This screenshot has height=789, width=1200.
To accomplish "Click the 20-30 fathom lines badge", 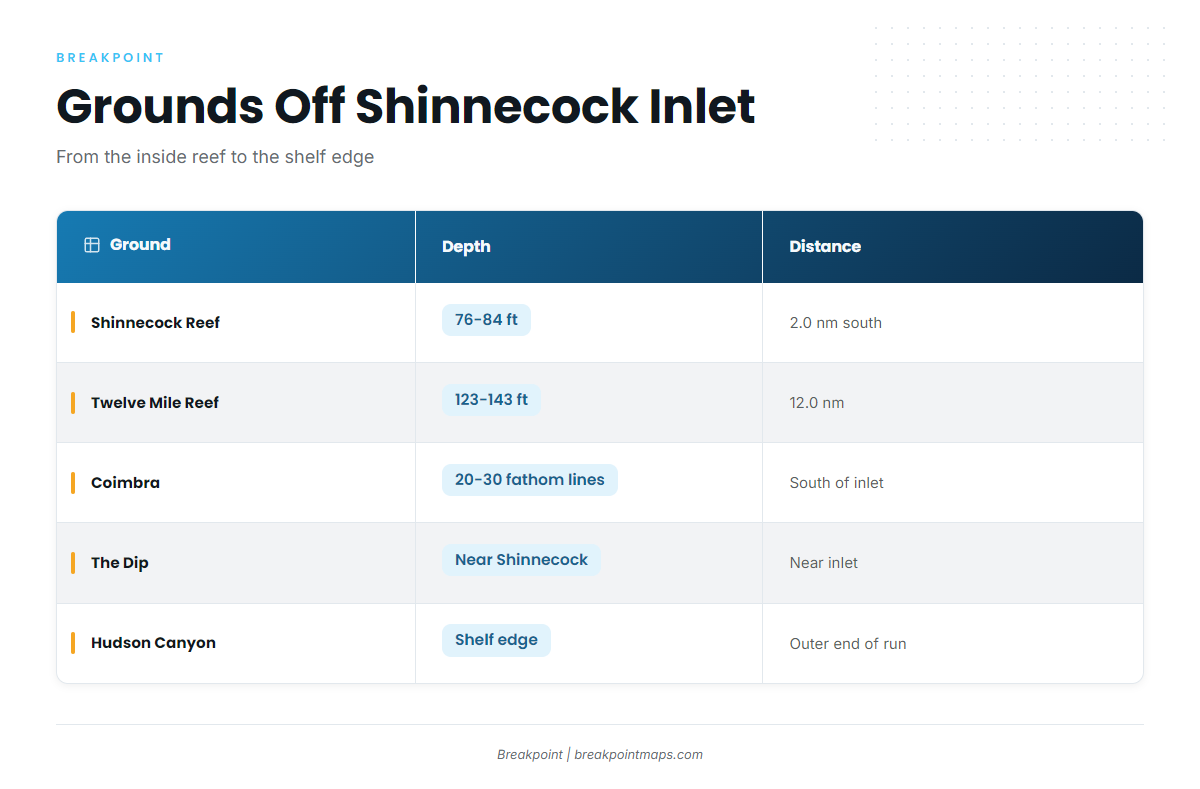I will point(530,480).
